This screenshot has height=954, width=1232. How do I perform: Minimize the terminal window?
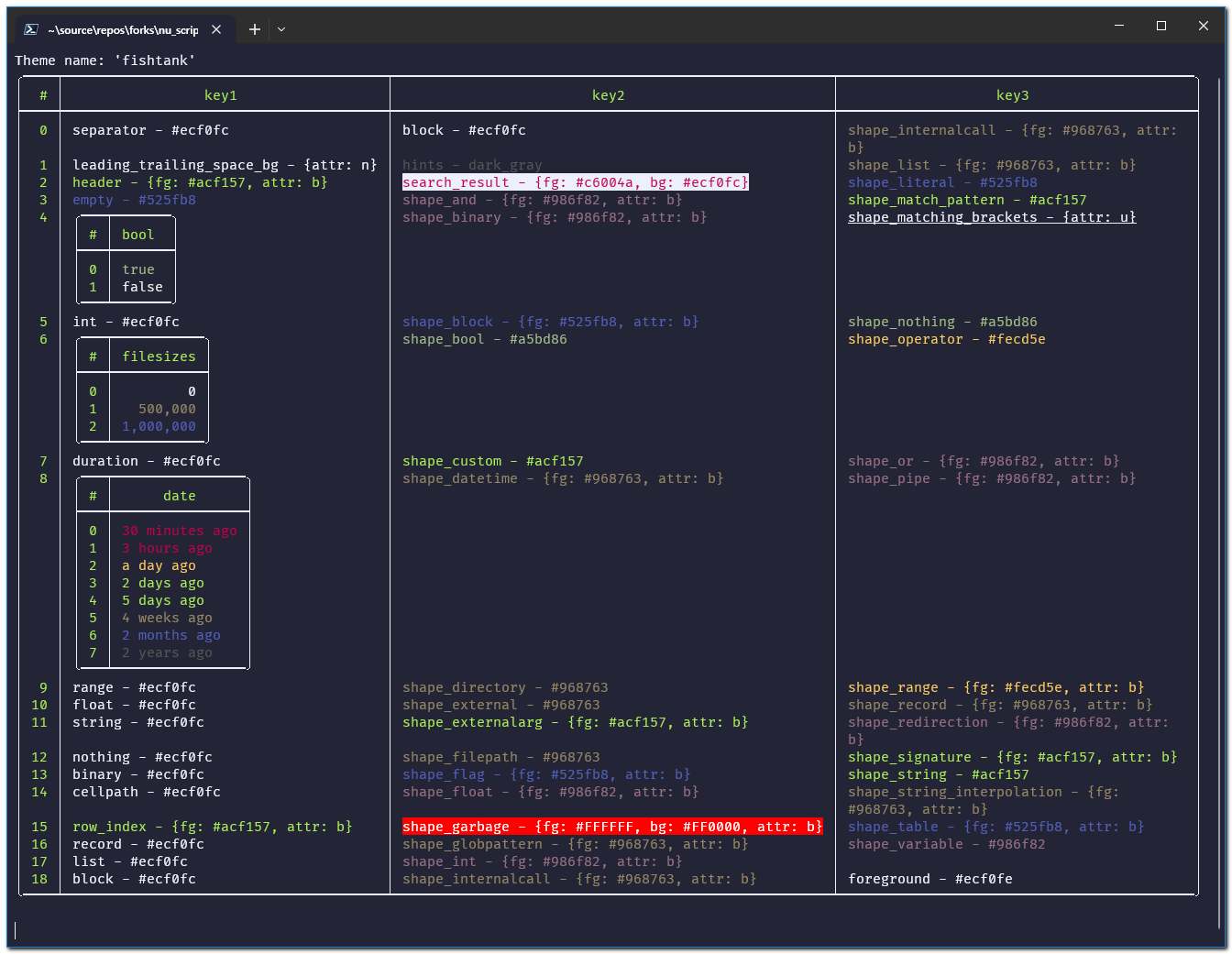[x=1119, y=26]
